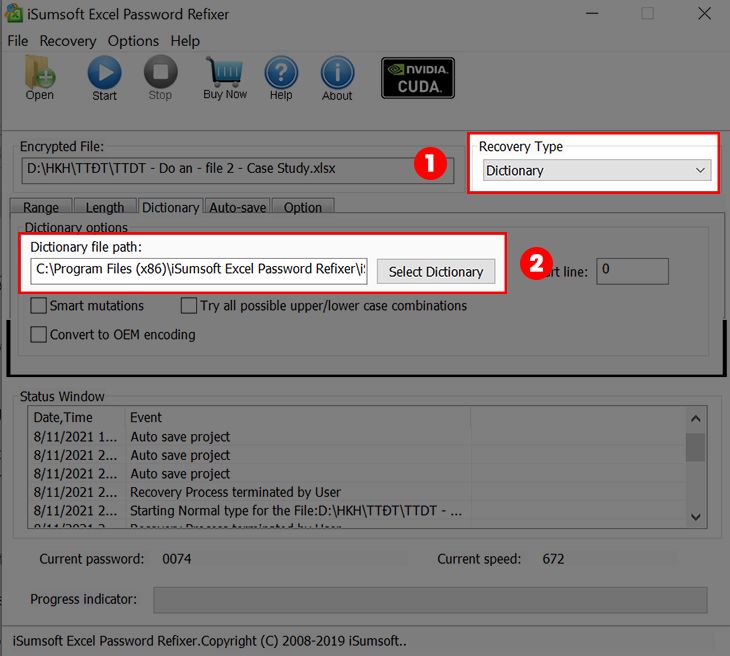
Task: Click the app icon in title bar
Action: (16, 13)
